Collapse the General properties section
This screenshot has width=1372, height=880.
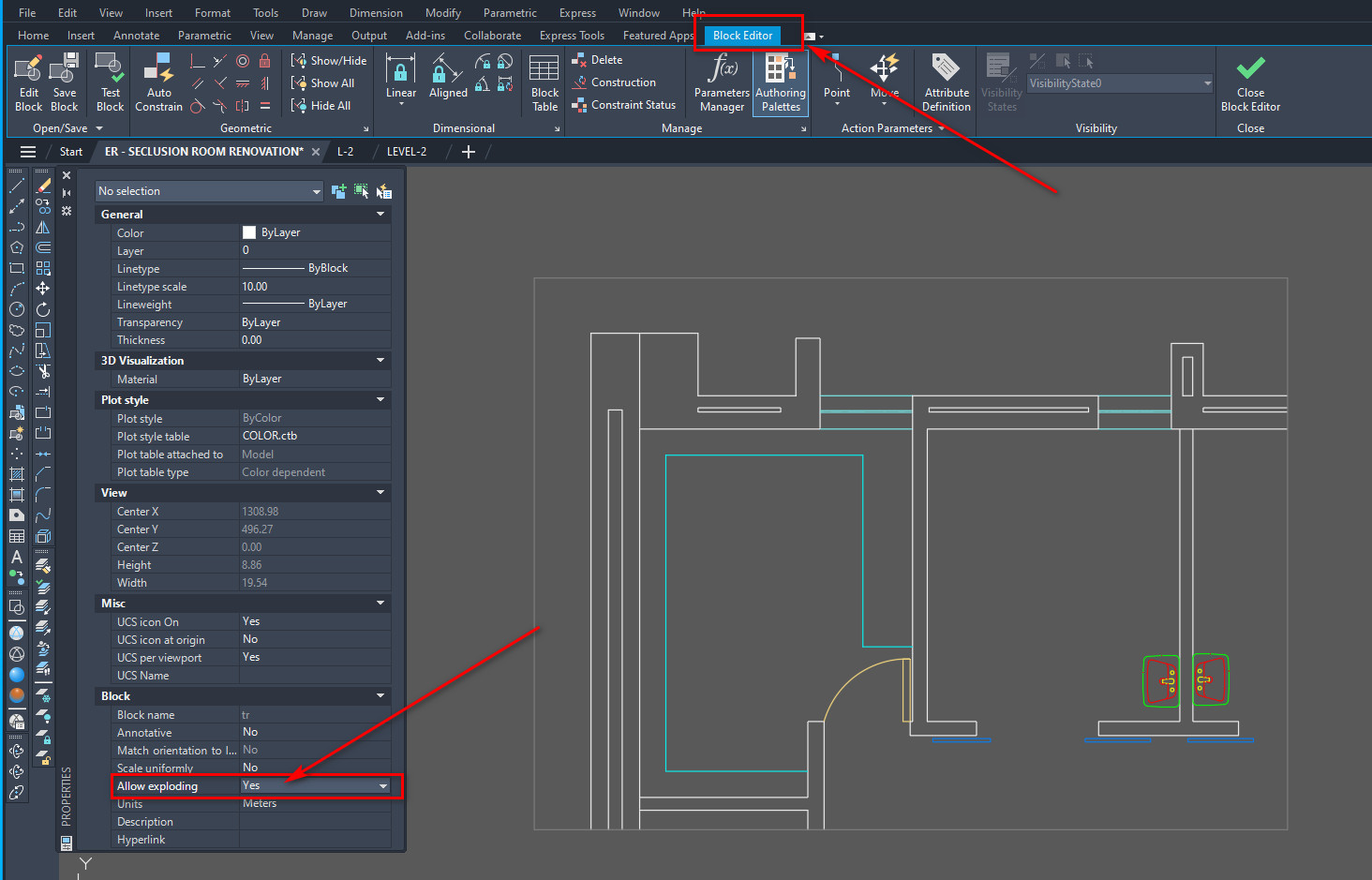[x=380, y=214]
